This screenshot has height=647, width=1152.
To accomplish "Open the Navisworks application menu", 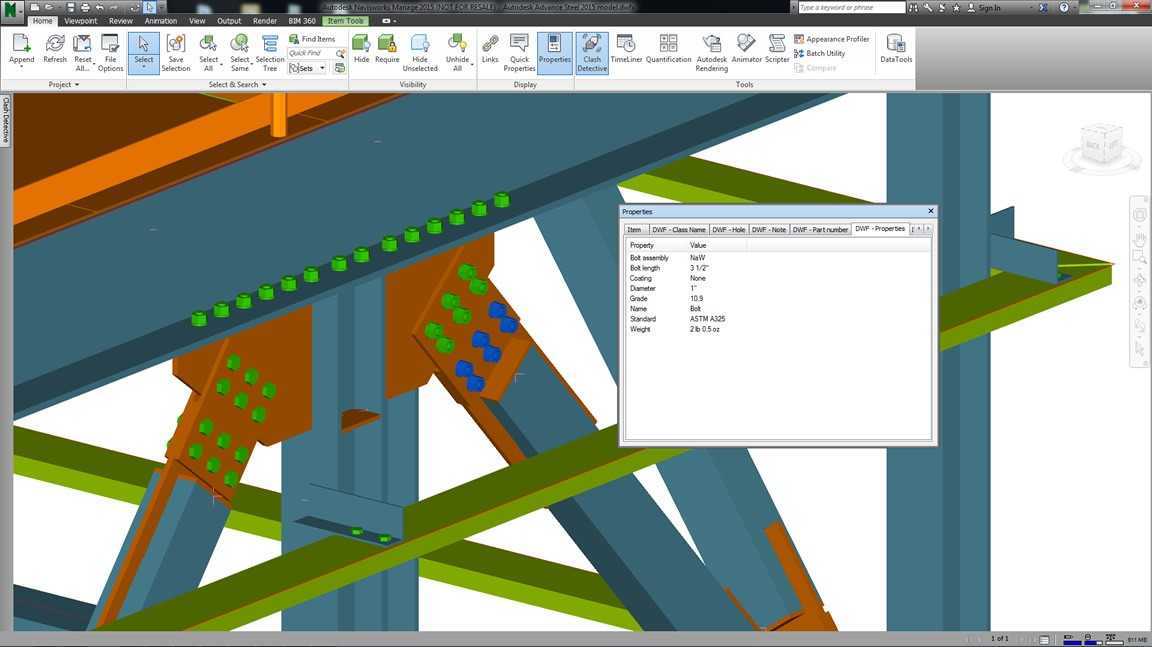I will 11,10.
